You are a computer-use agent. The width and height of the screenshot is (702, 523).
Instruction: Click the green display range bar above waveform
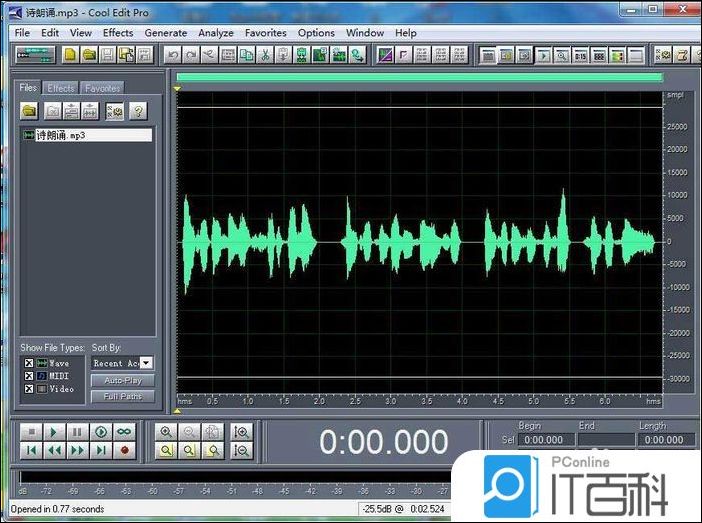click(419, 77)
